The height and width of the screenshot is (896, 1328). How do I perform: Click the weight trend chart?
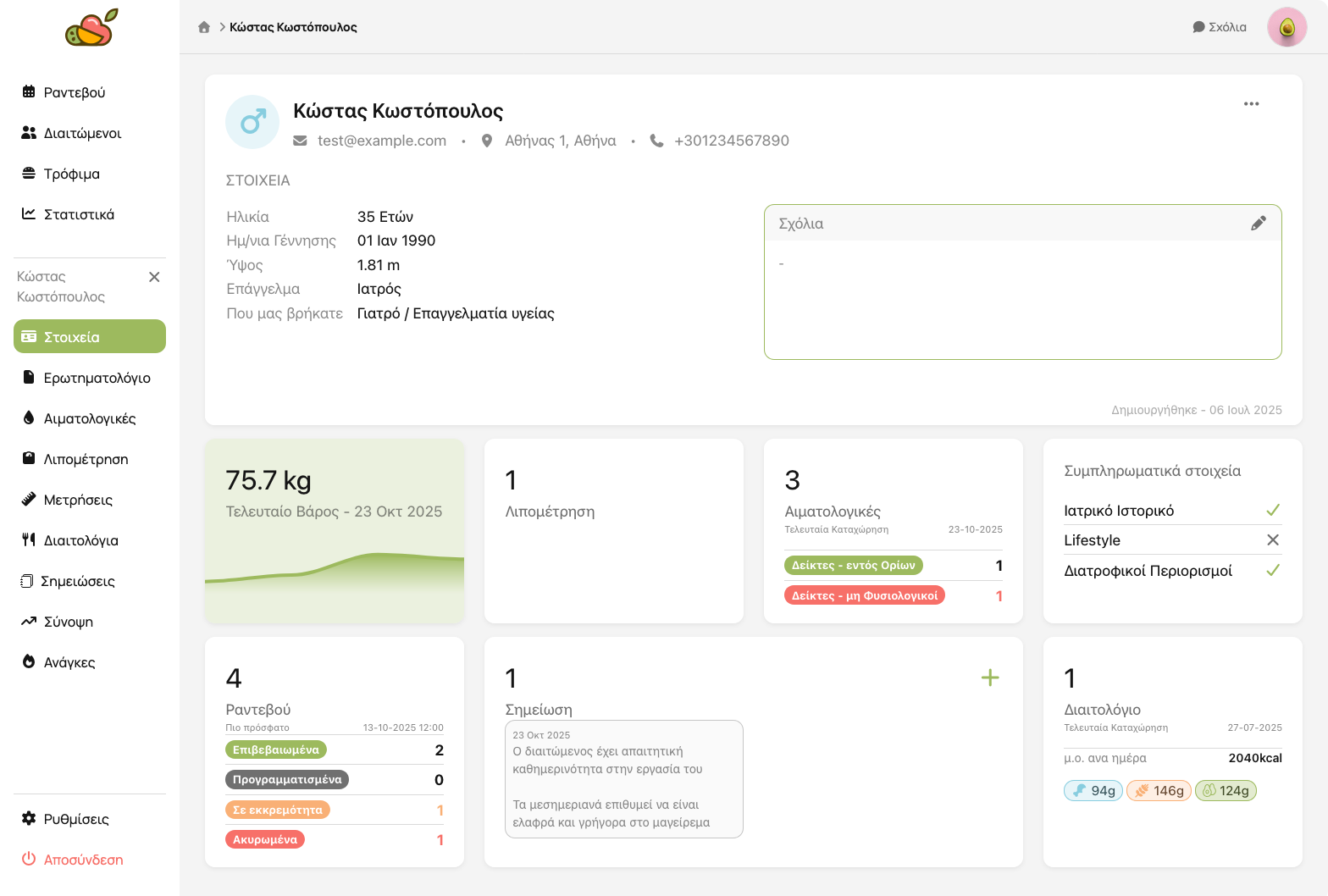click(x=335, y=576)
